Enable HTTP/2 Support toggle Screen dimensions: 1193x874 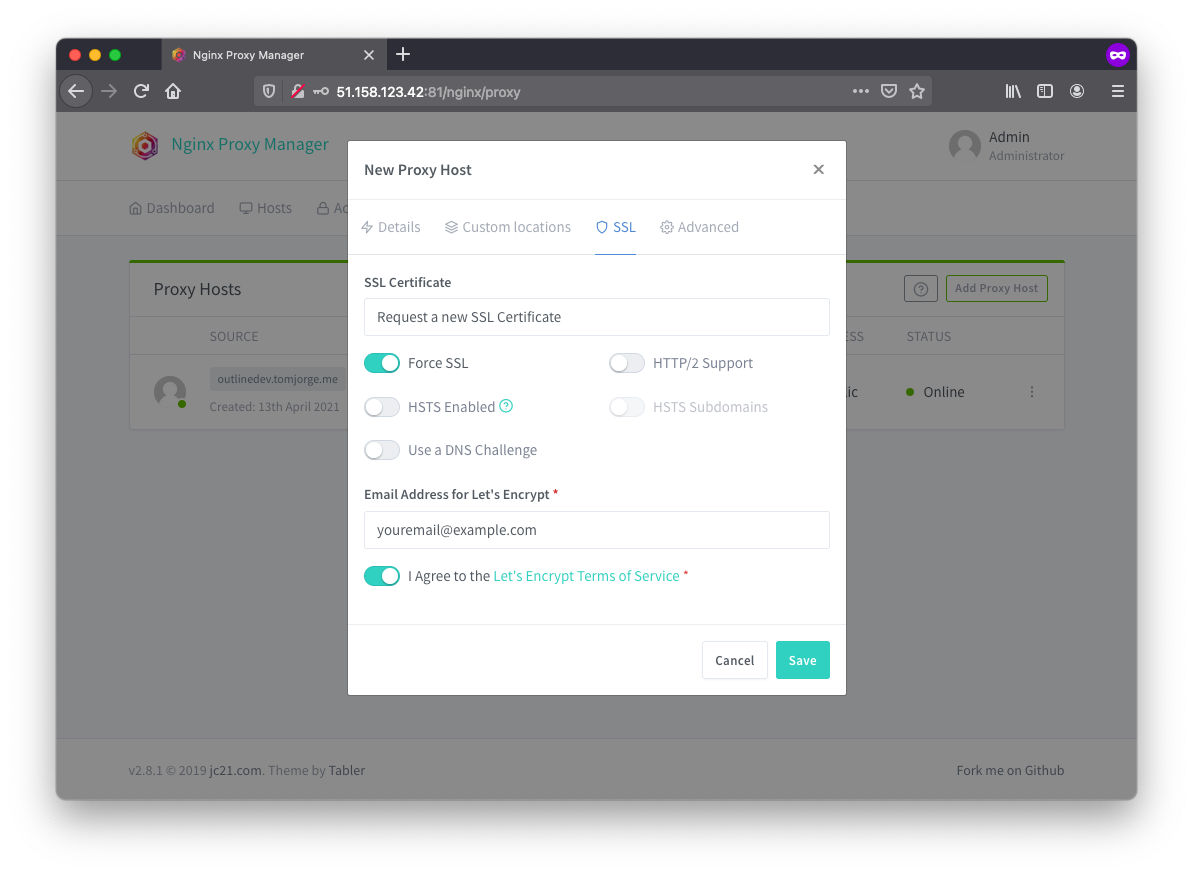pyautogui.click(x=627, y=364)
